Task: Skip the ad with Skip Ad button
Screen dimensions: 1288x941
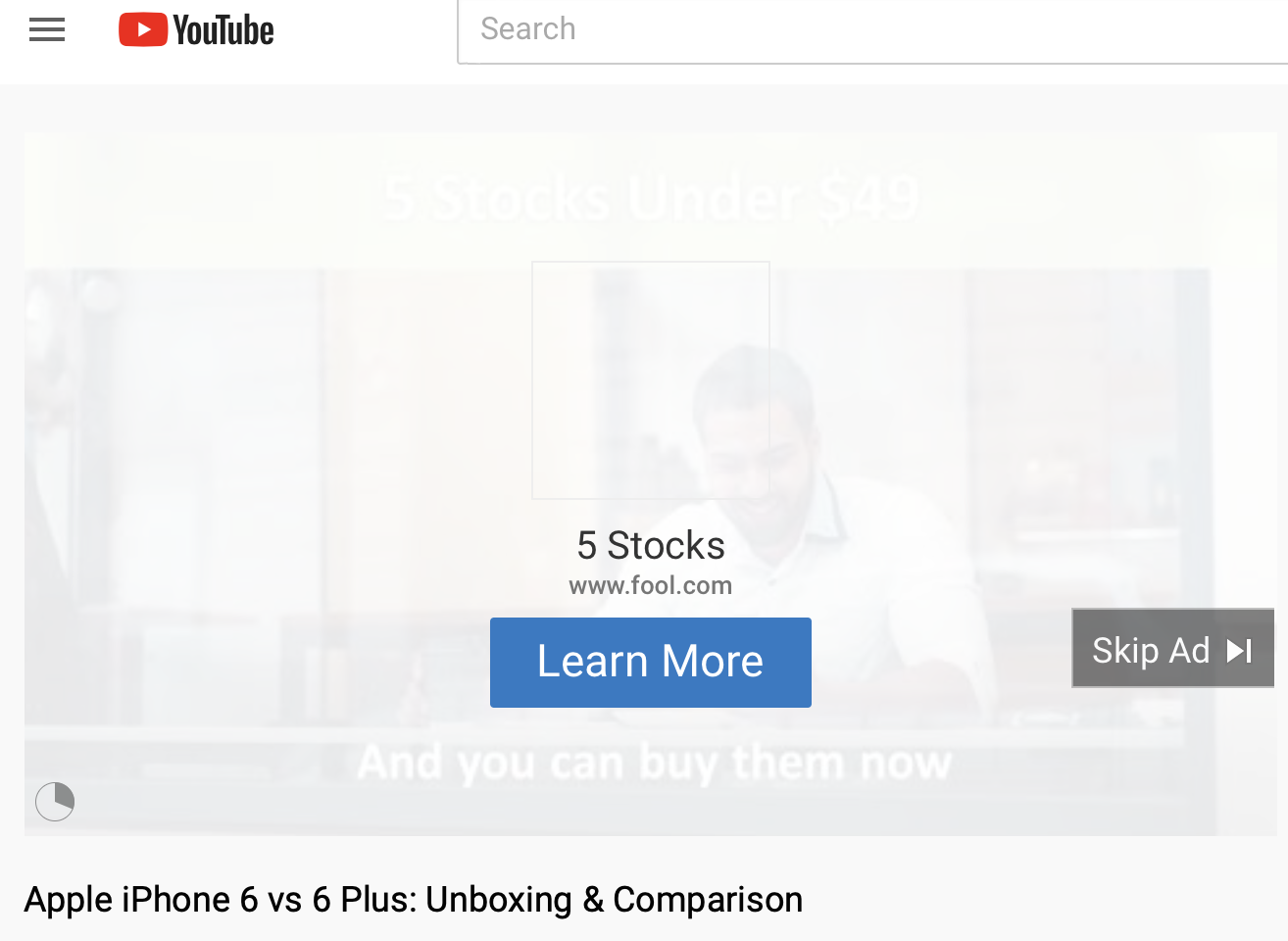Action: click(1173, 649)
